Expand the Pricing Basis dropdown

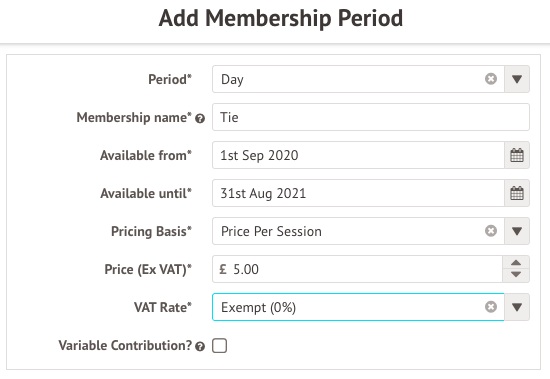(x=517, y=231)
